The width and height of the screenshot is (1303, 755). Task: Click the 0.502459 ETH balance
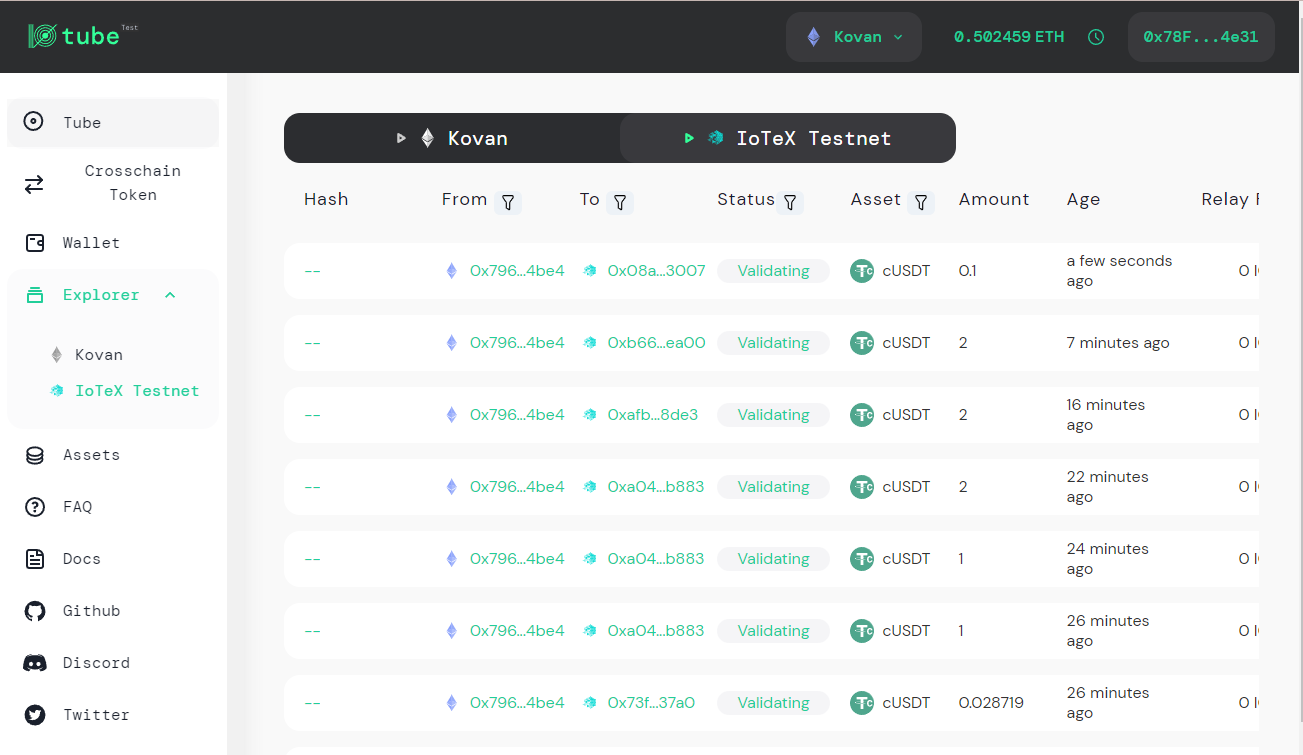pyautogui.click(x=1009, y=37)
